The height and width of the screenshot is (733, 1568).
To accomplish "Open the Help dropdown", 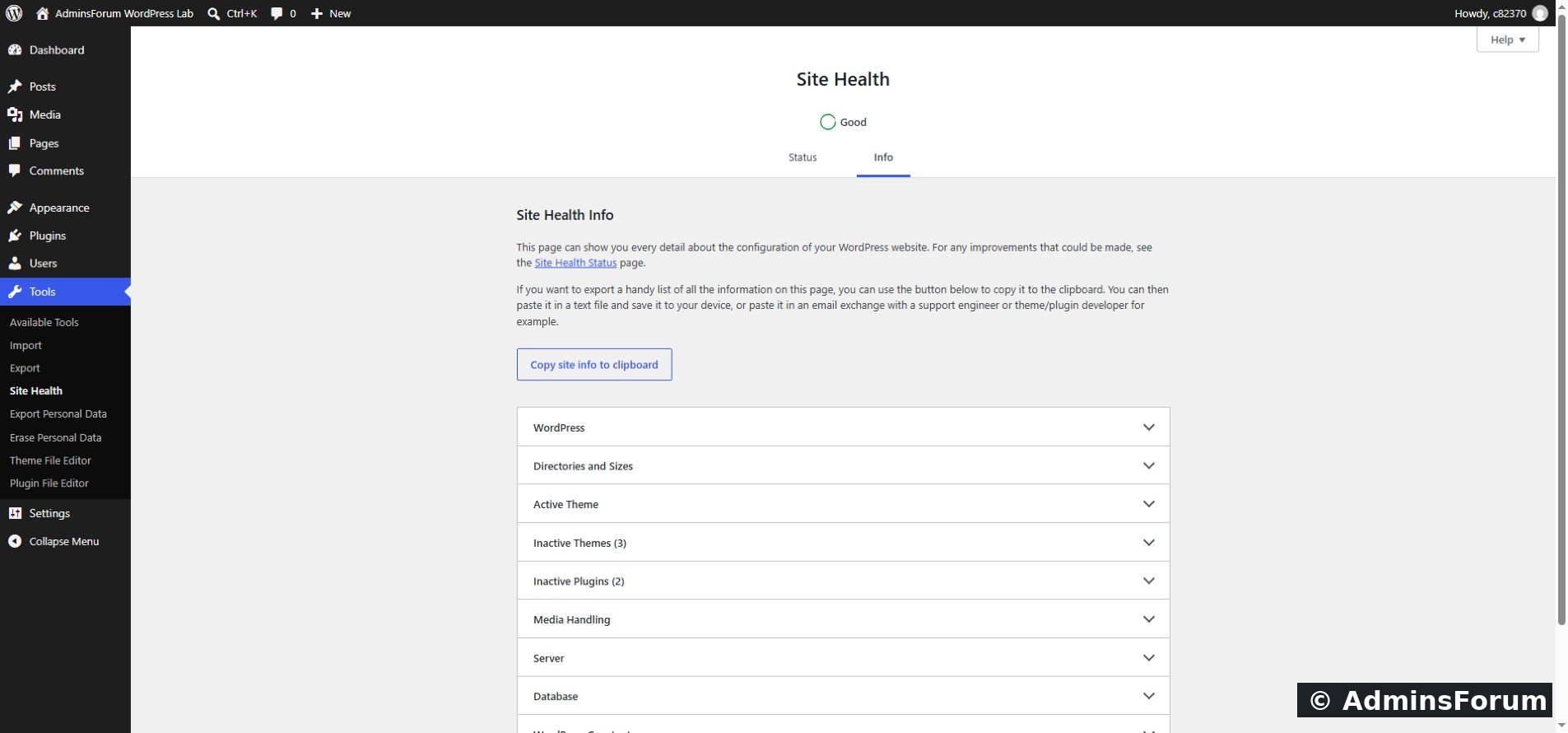I will tap(1507, 40).
